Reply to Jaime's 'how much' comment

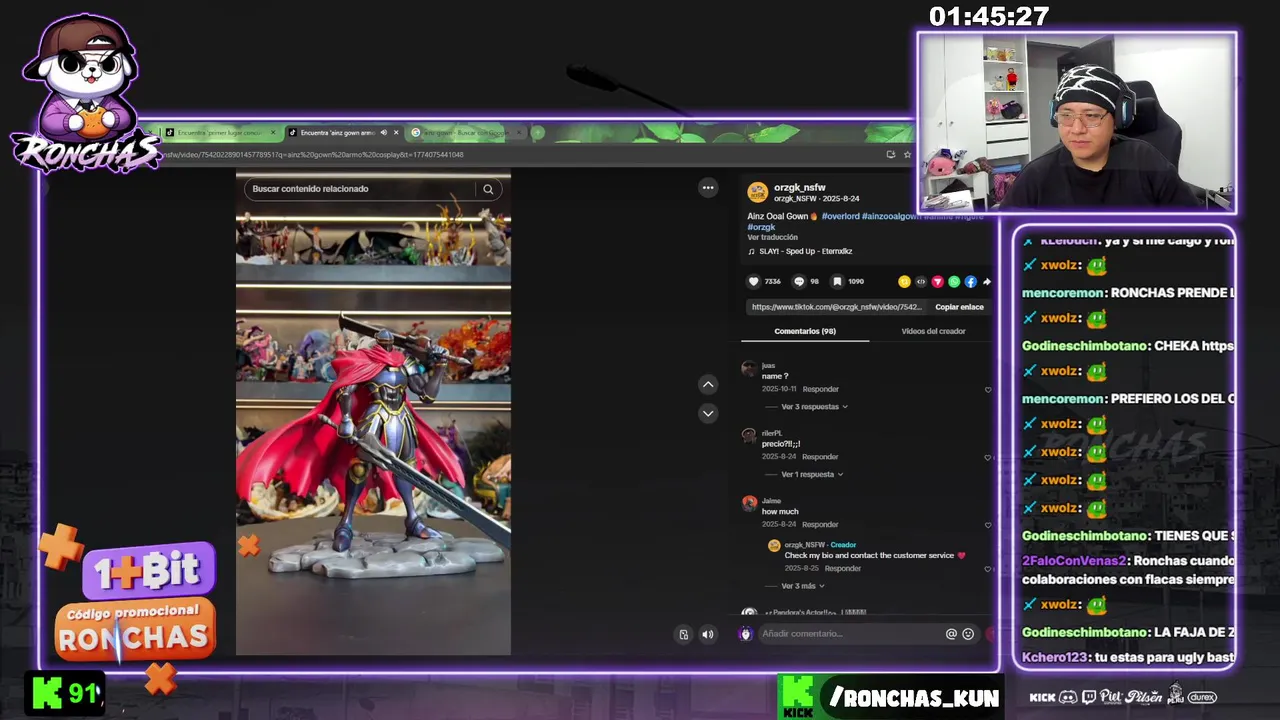point(820,525)
